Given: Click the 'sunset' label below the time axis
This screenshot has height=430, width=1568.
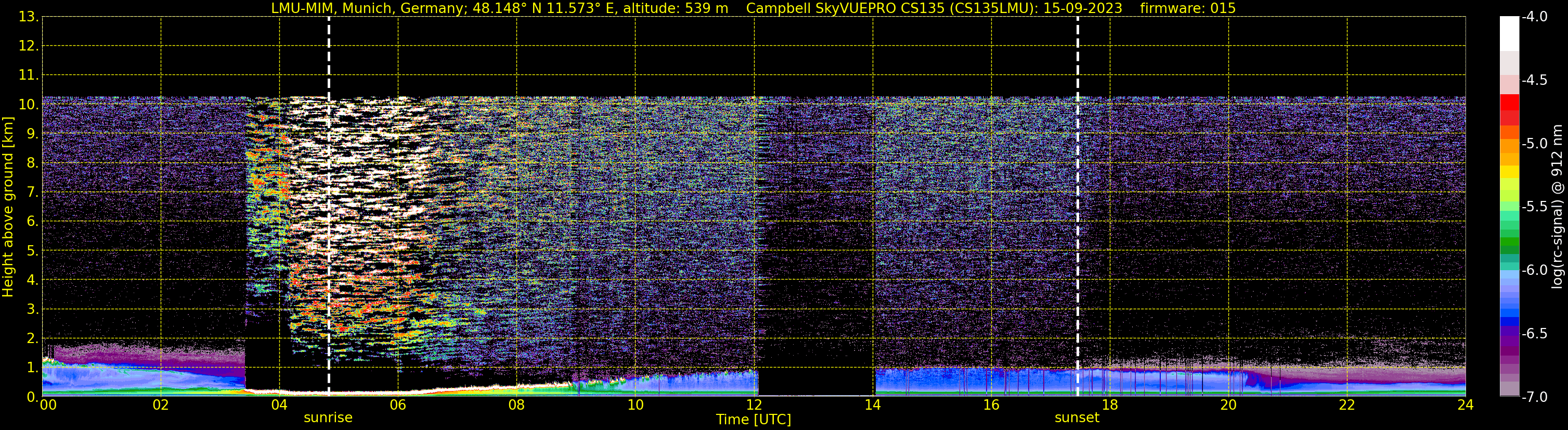Looking at the screenshot, I should click(x=1077, y=418).
